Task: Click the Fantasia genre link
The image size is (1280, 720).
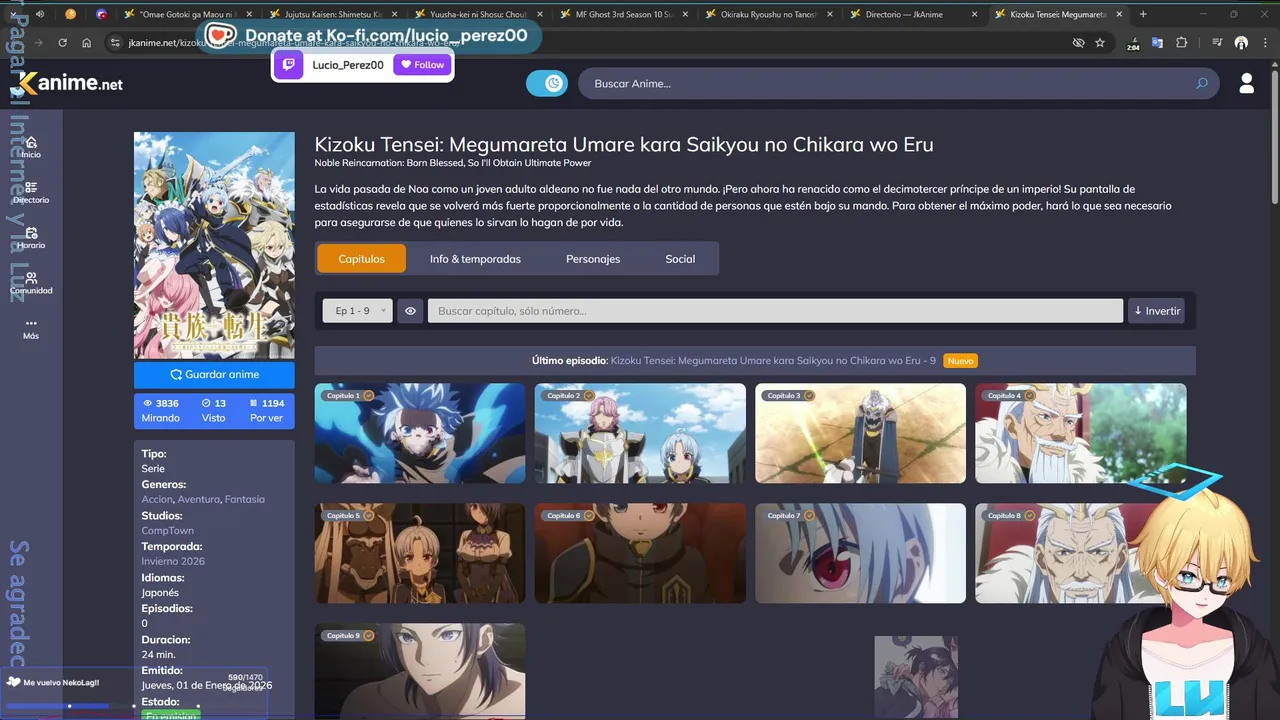Action: tap(245, 499)
